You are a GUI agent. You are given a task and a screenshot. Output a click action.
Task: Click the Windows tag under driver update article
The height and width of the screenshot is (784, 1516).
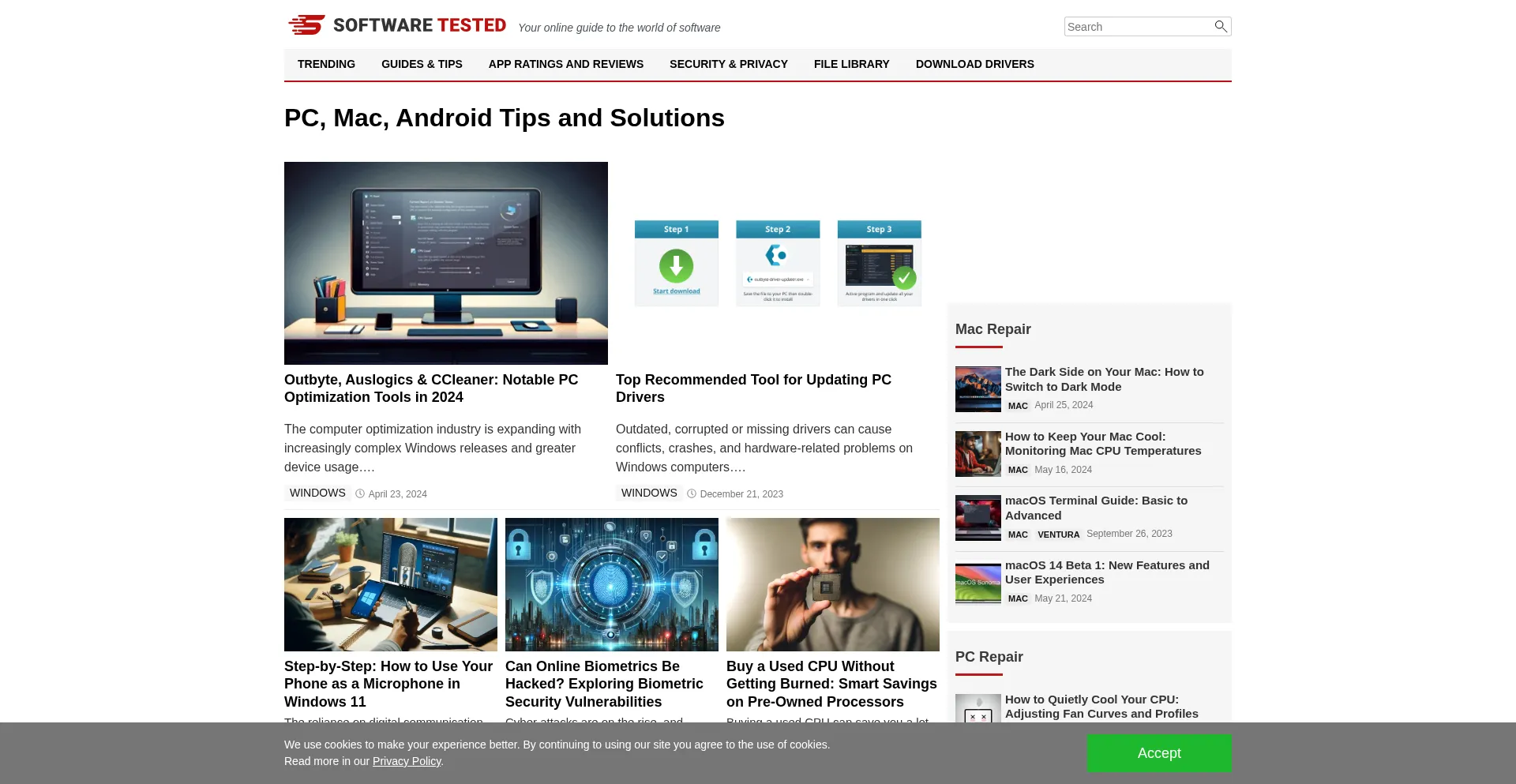coord(649,493)
